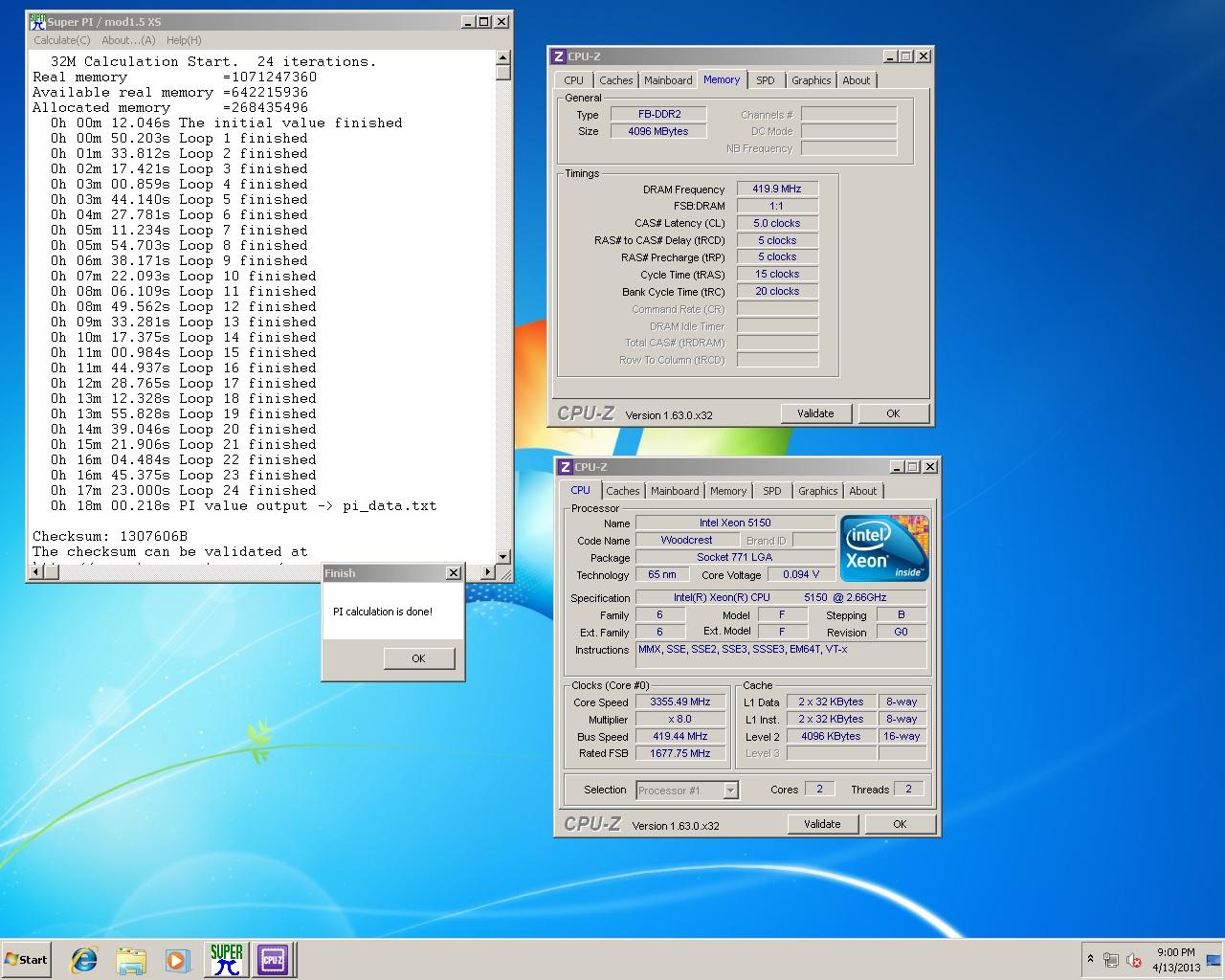Click the volume muted tray icon

(x=1134, y=960)
